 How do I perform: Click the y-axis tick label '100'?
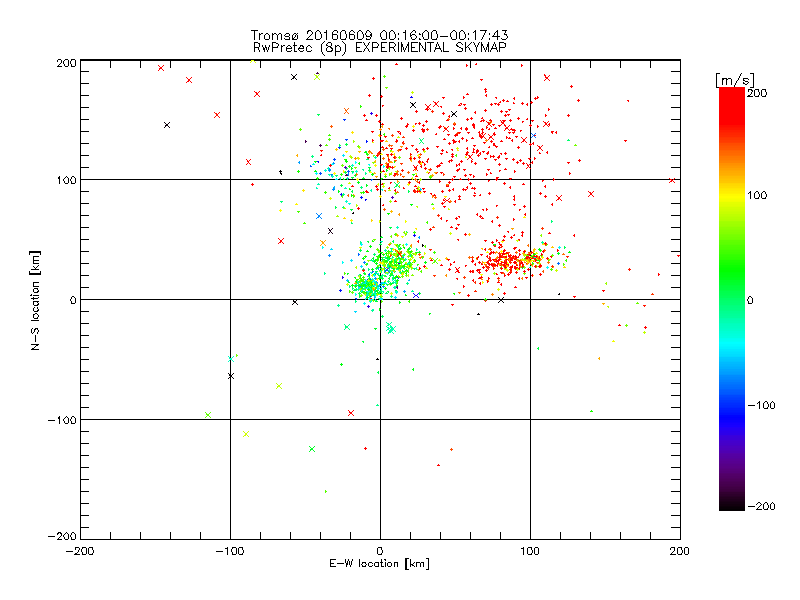[66, 180]
